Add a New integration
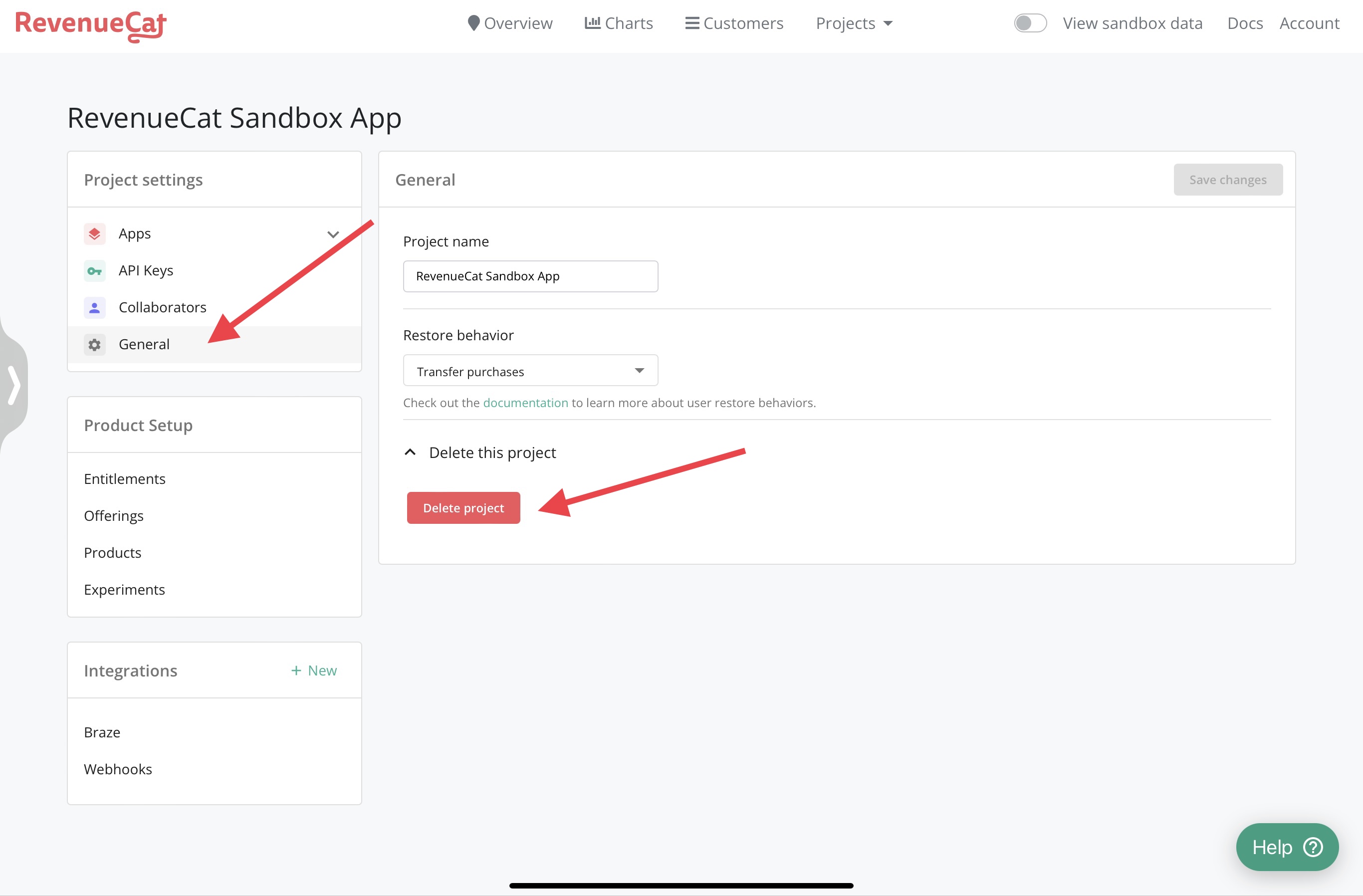This screenshot has width=1363, height=896. coord(314,670)
